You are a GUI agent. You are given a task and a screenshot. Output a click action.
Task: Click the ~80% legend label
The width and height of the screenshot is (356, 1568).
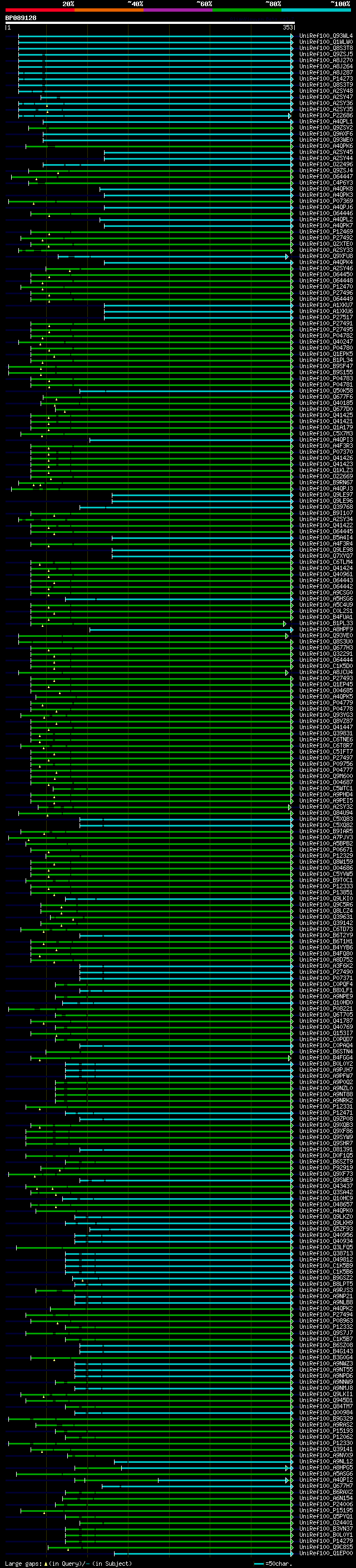pyautogui.click(x=273, y=4)
